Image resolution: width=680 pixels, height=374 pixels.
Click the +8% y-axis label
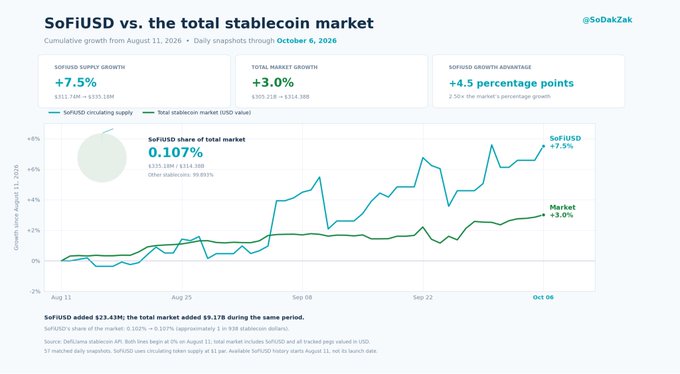point(33,139)
